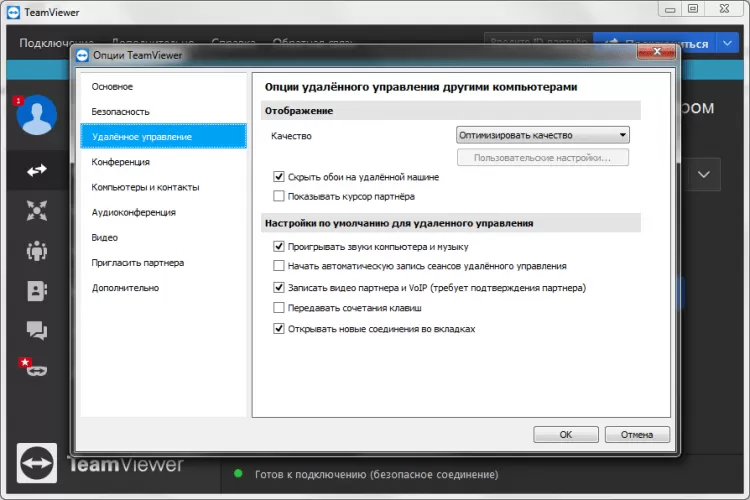Image resolution: width=750 pixels, height=500 pixels.
Task: Click the OK button
Action: click(566, 434)
